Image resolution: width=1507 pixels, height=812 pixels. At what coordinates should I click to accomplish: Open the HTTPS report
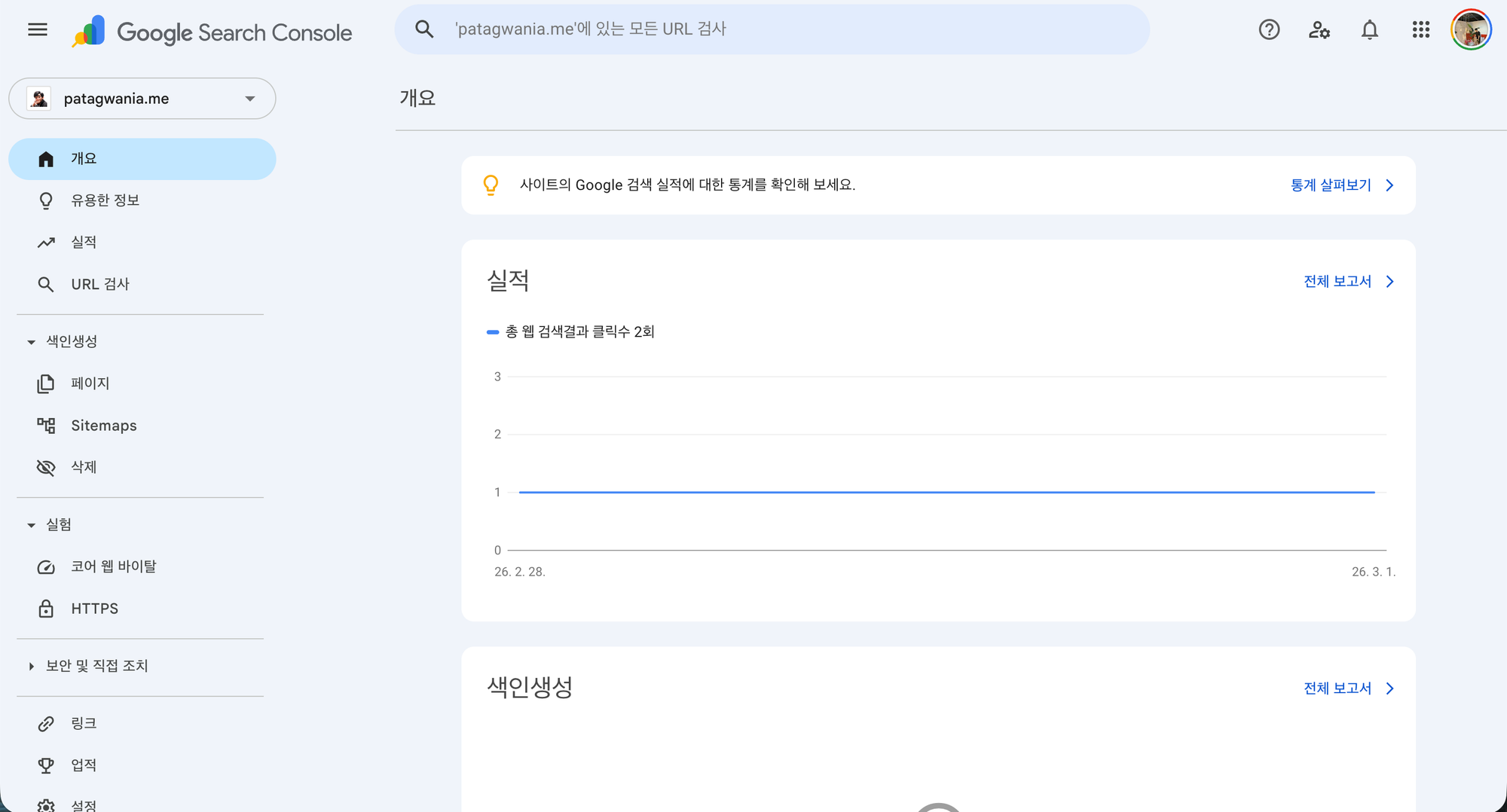click(x=94, y=608)
